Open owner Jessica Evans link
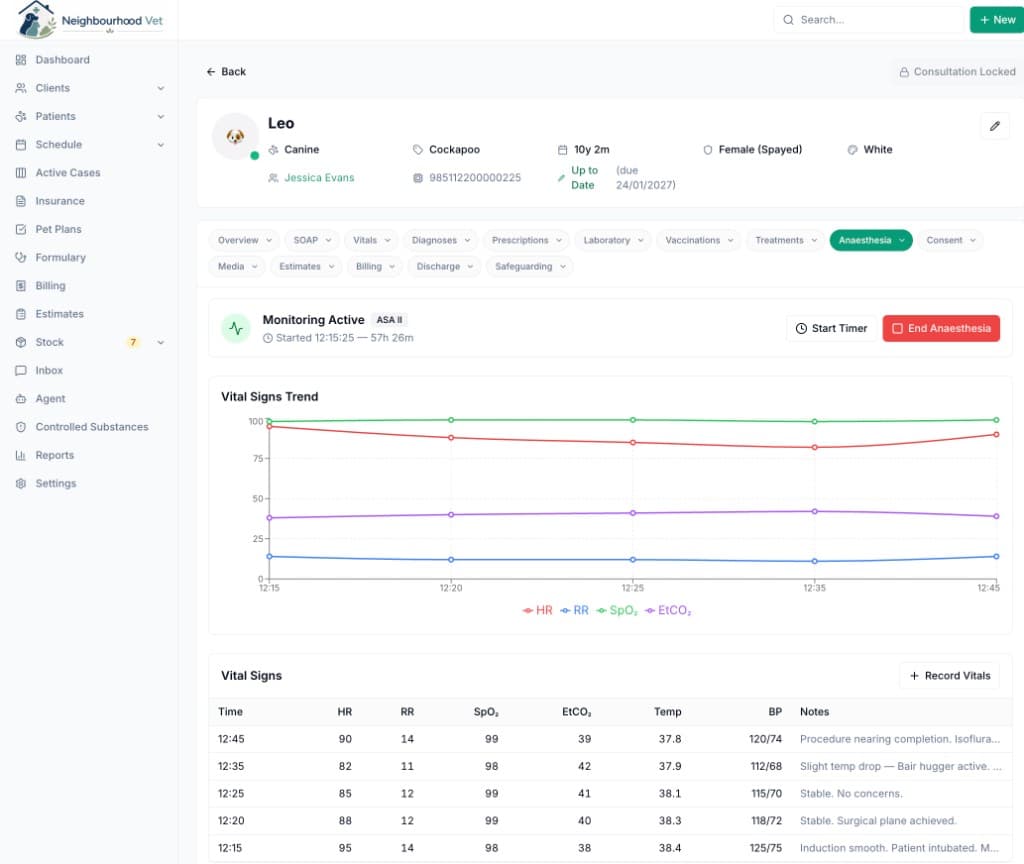This screenshot has width=1024, height=864. tap(319, 178)
